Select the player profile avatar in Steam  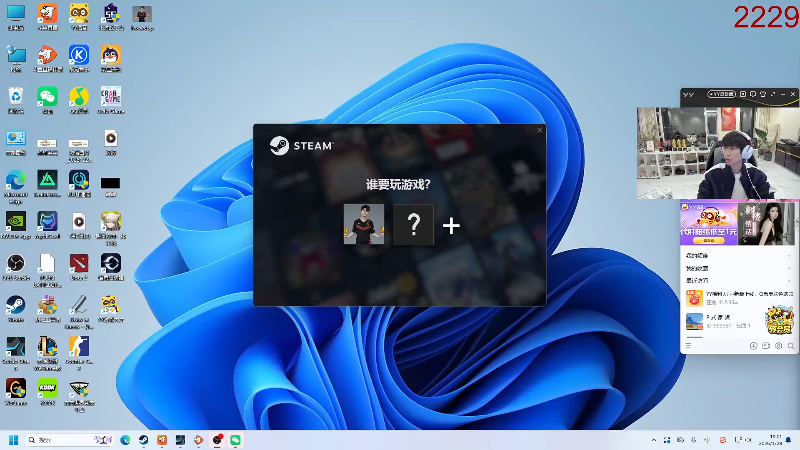pyautogui.click(x=364, y=224)
